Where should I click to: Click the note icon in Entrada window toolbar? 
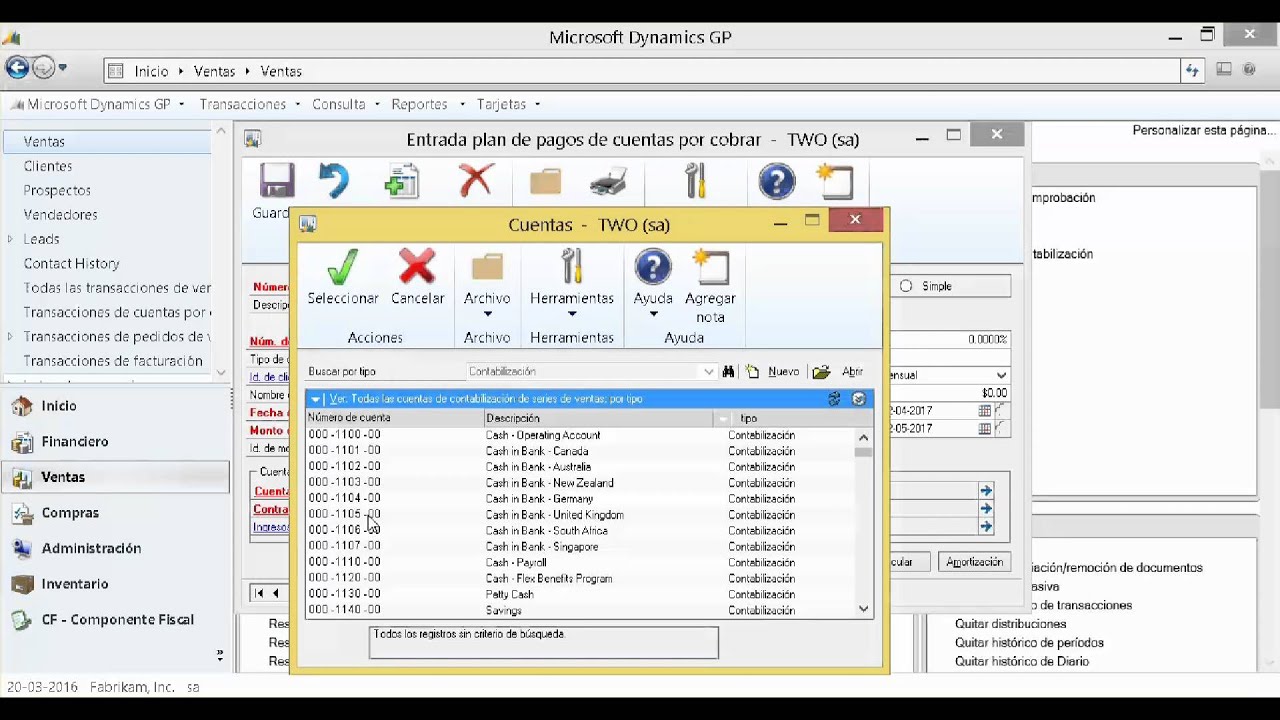pos(835,182)
